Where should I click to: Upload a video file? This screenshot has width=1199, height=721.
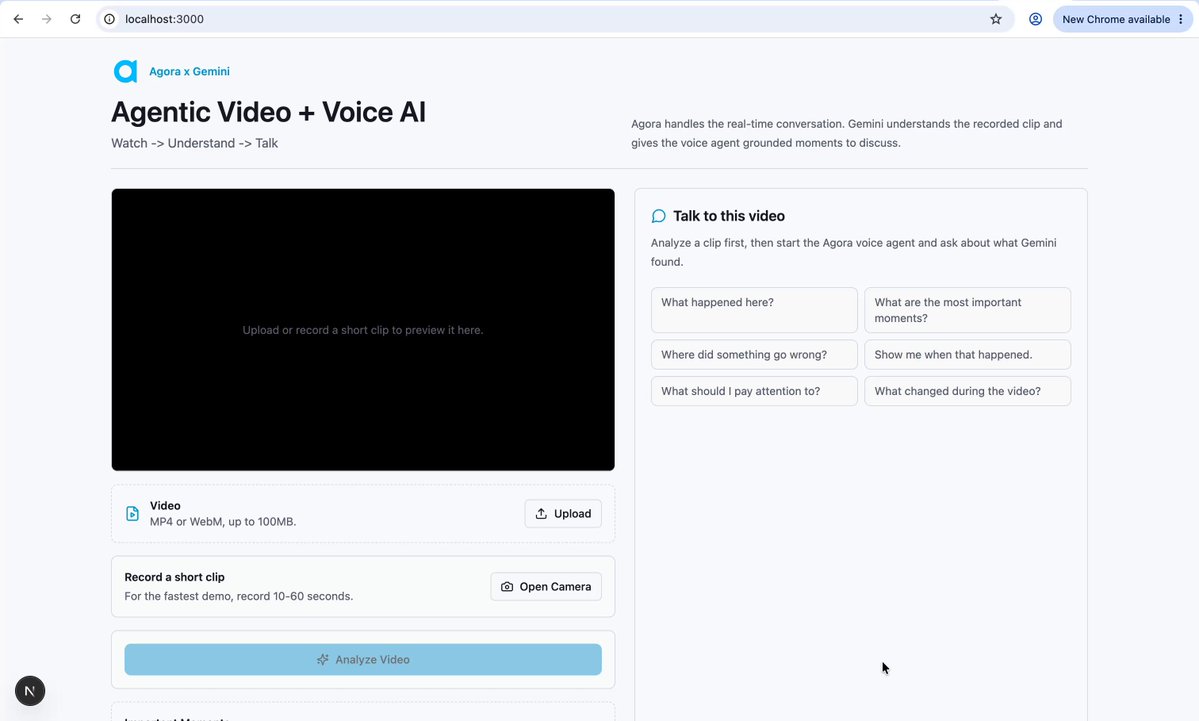(x=563, y=514)
